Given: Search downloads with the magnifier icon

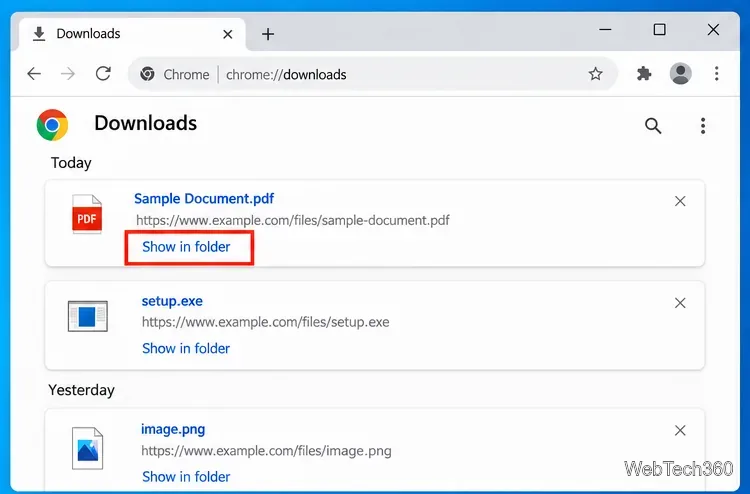Looking at the screenshot, I should [653, 126].
